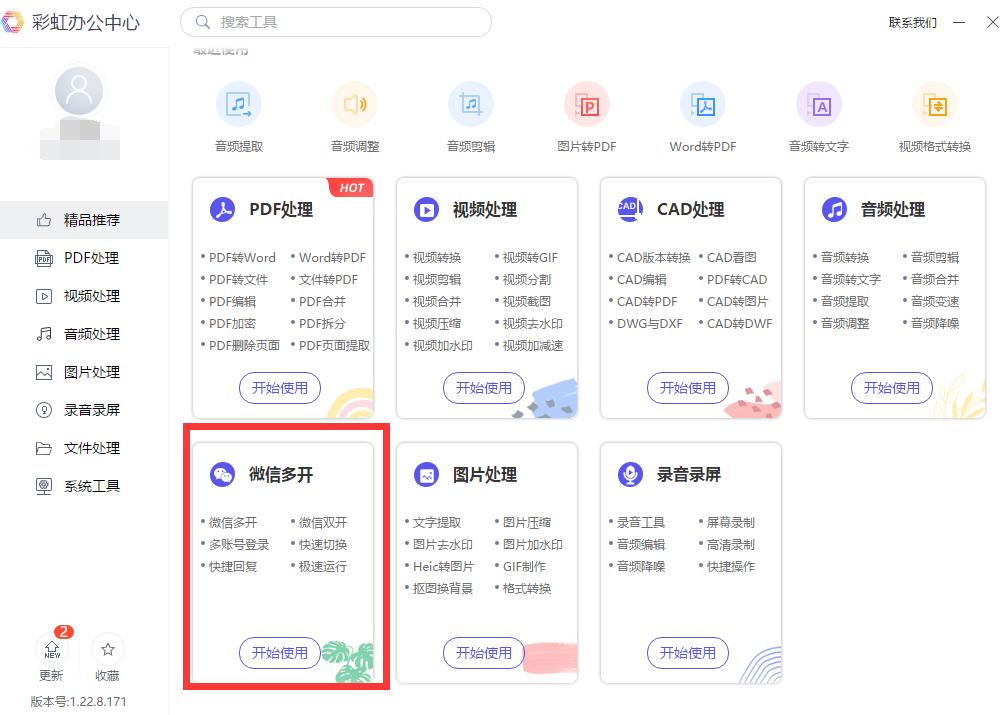Open the 图片转PDF tool icon
The image size is (1001, 715).
(x=586, y=103)
